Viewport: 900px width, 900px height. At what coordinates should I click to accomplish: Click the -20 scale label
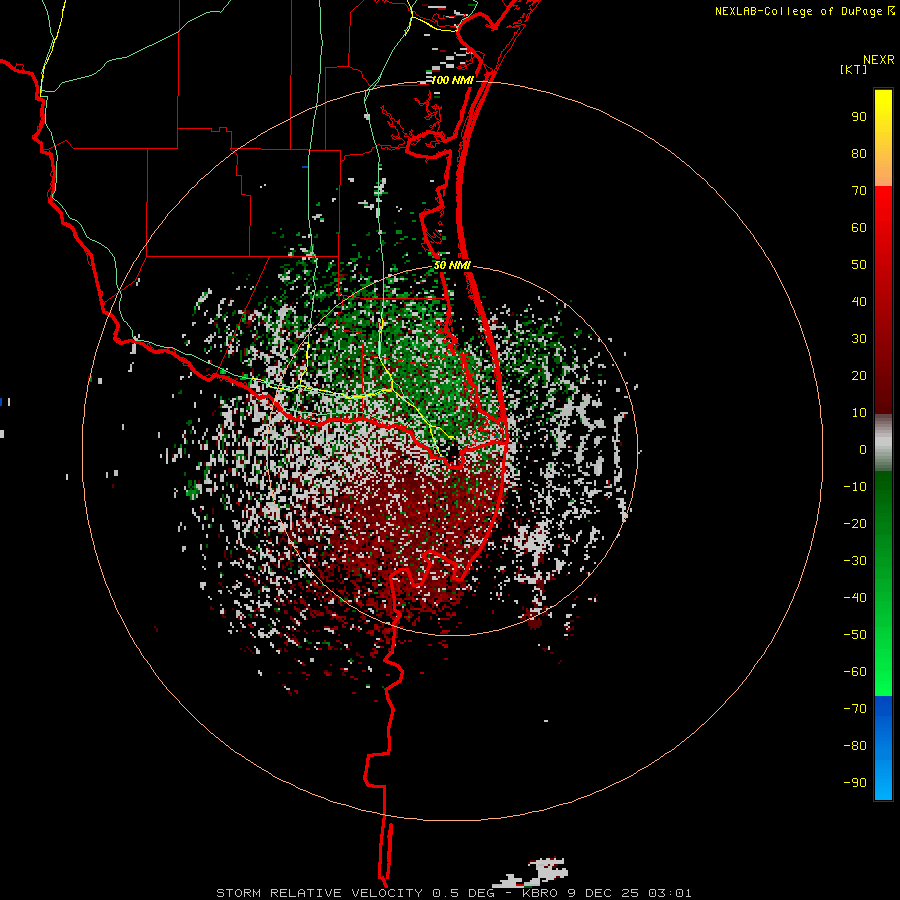855,524
